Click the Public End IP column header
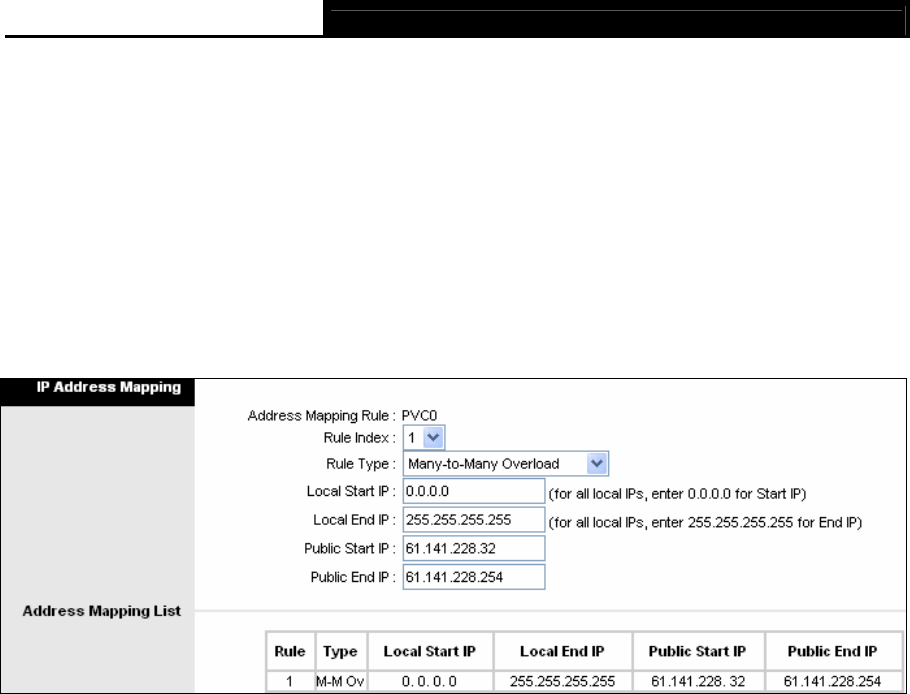 click(x=833, y=652)
